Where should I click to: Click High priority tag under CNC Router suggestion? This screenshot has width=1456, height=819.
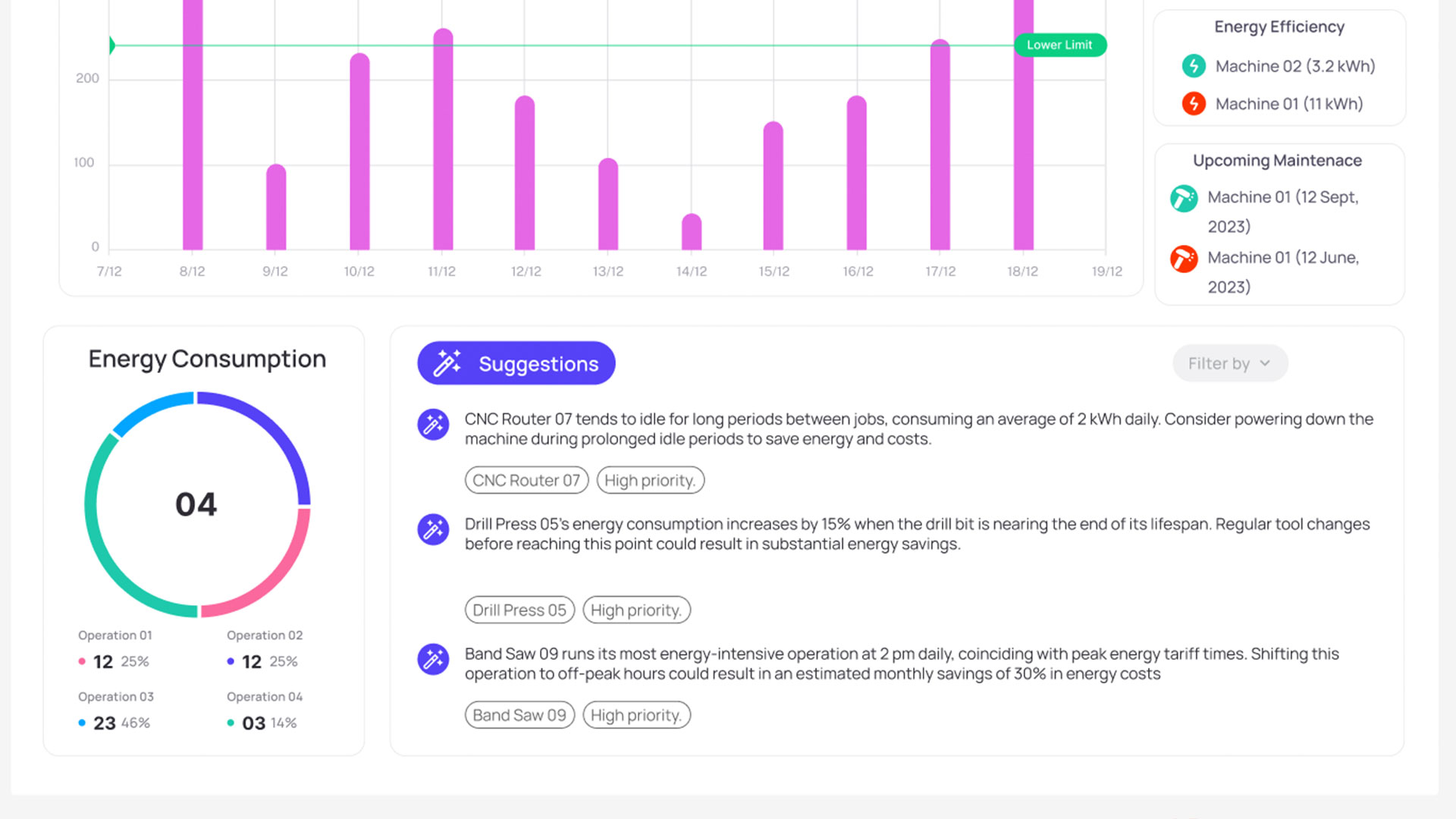click(650, 480)
